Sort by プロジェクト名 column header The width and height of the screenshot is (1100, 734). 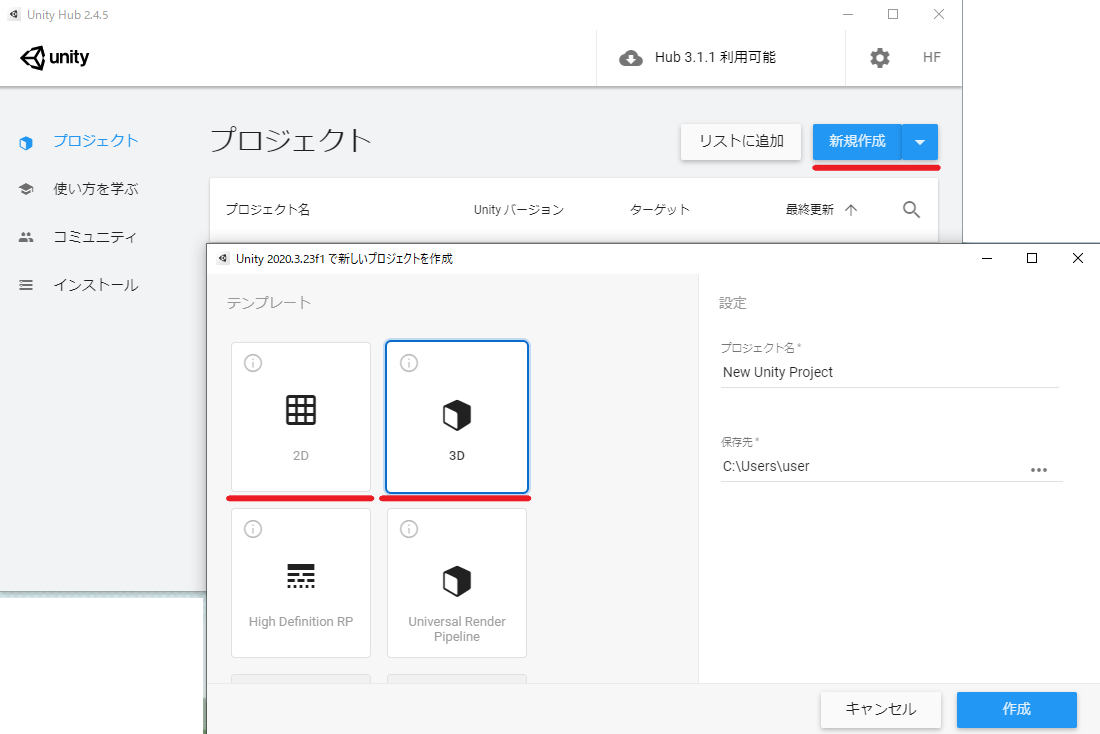tap(267, 210)
